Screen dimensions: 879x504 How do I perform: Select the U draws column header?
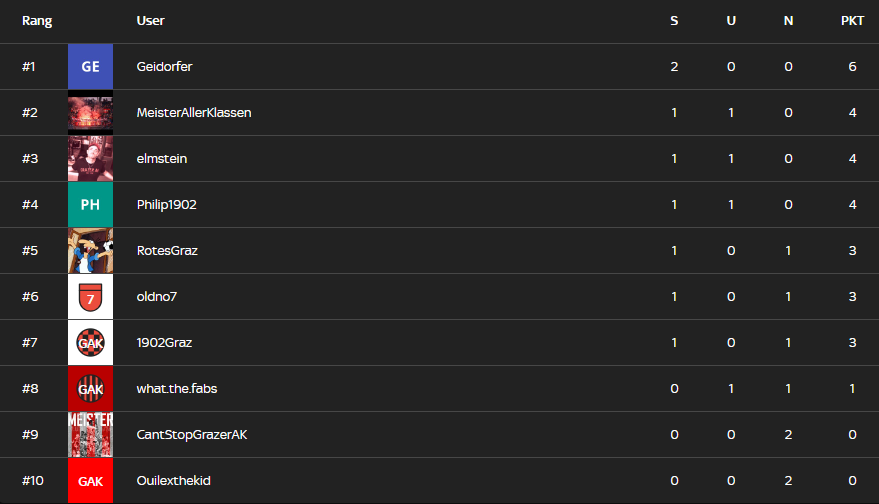tap(731, 21)
